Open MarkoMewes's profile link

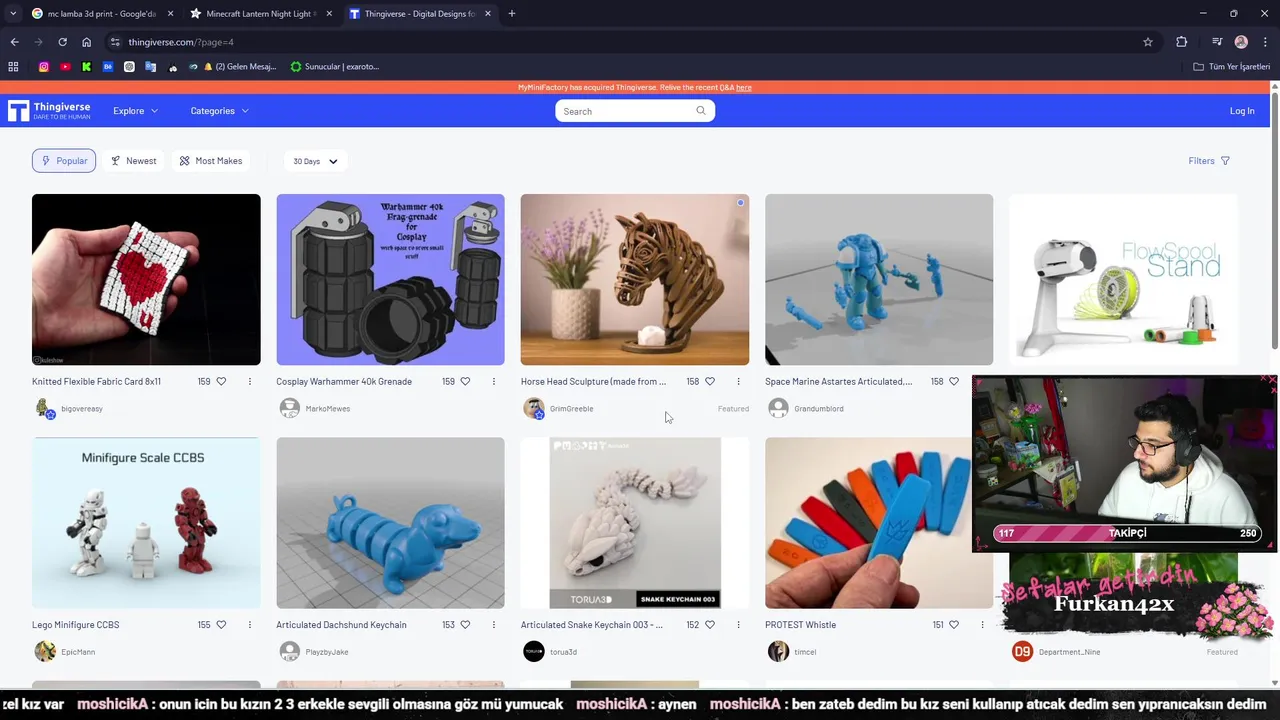tap(328, 408)
